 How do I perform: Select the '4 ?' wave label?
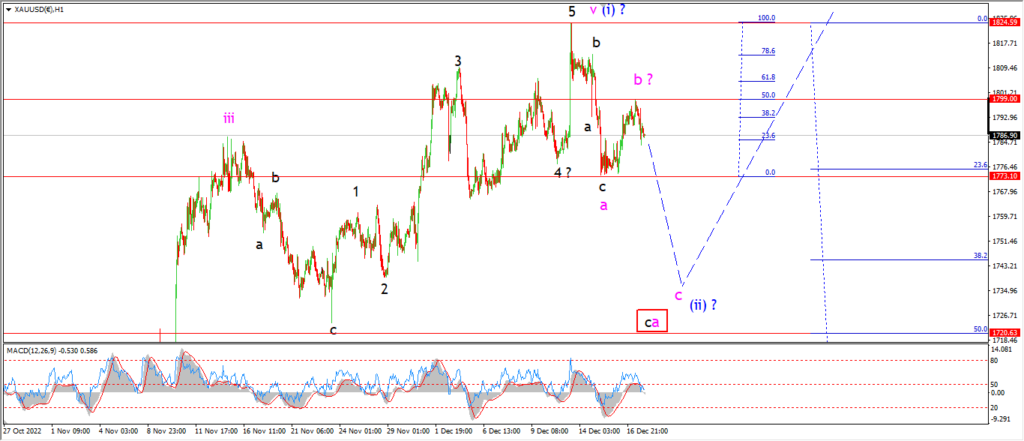562,172
